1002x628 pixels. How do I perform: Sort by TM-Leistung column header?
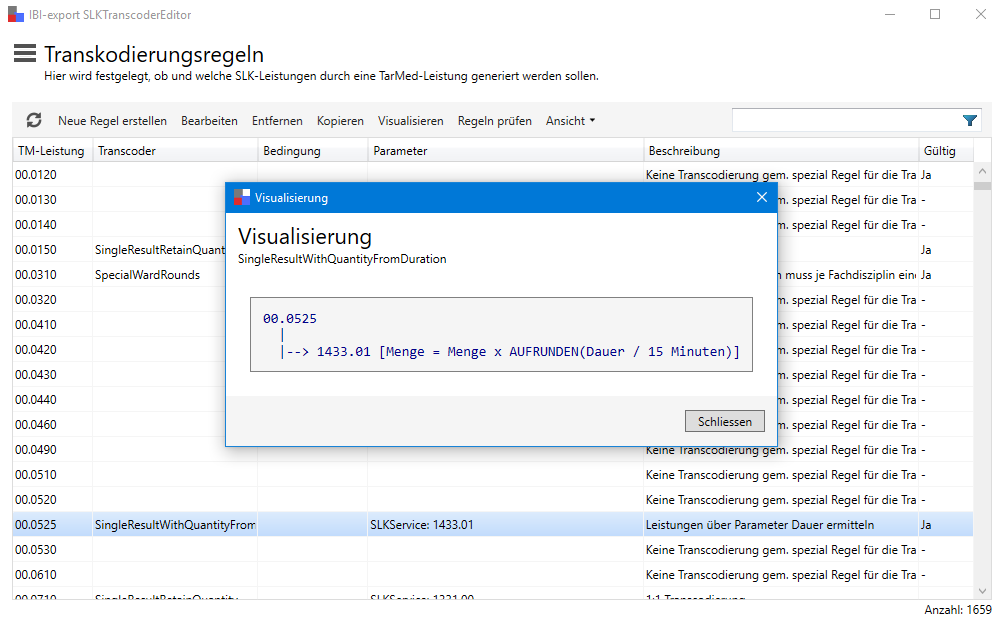pos(51,151)
